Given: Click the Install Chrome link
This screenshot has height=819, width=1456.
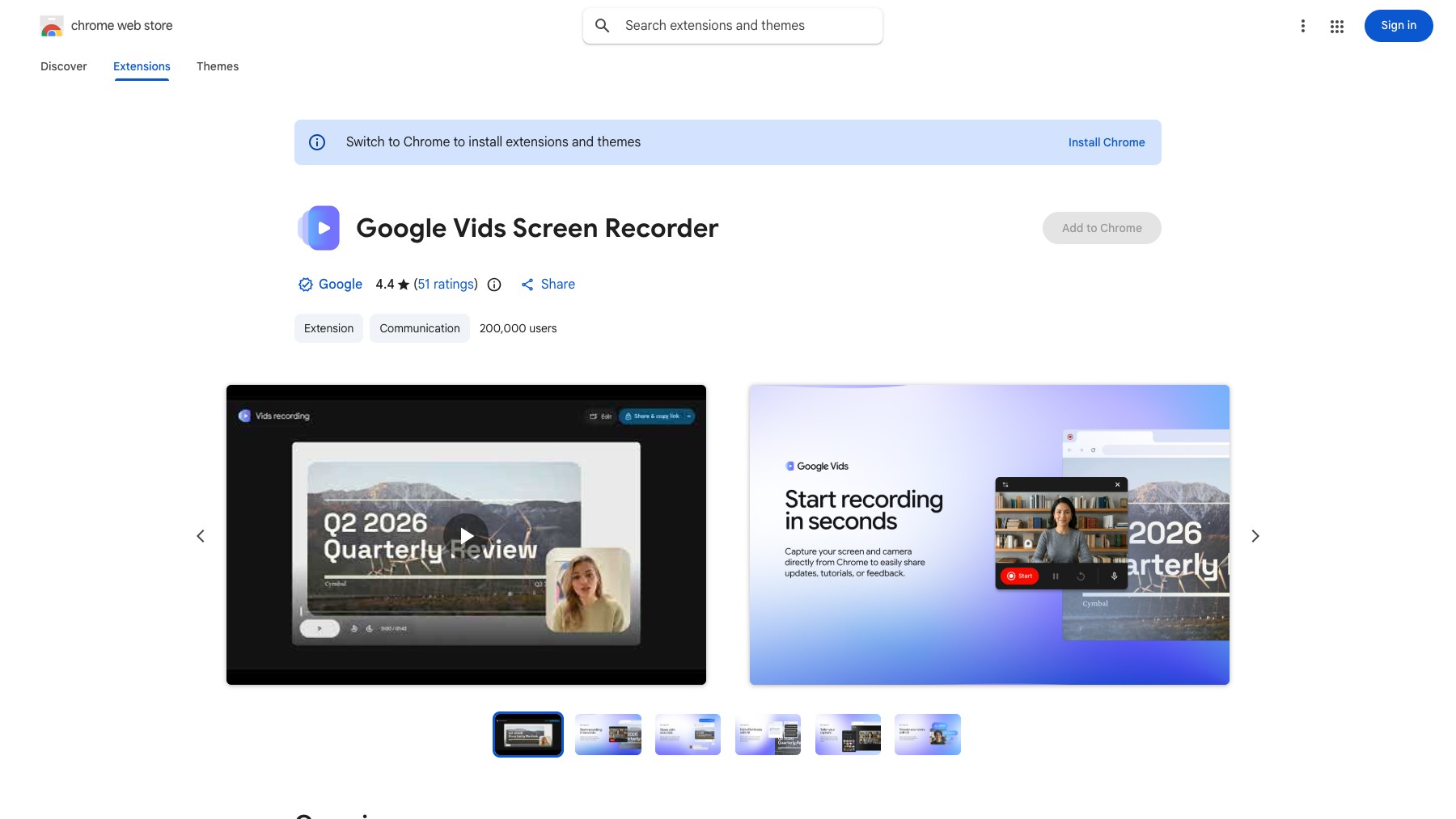Looking at the screenshot, I should pyautogui.click(x=1107, y=142).
